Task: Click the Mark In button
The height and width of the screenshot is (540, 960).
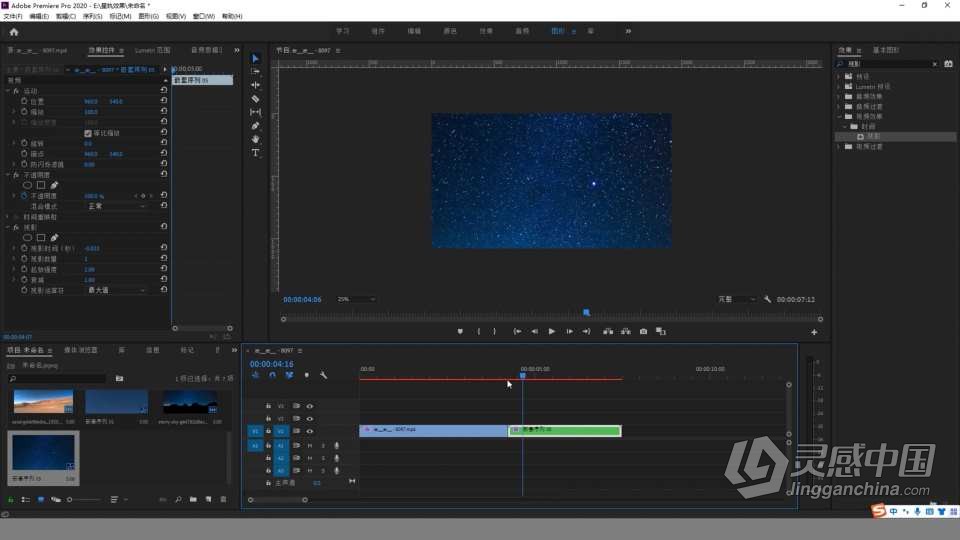Action: (478, 331)
